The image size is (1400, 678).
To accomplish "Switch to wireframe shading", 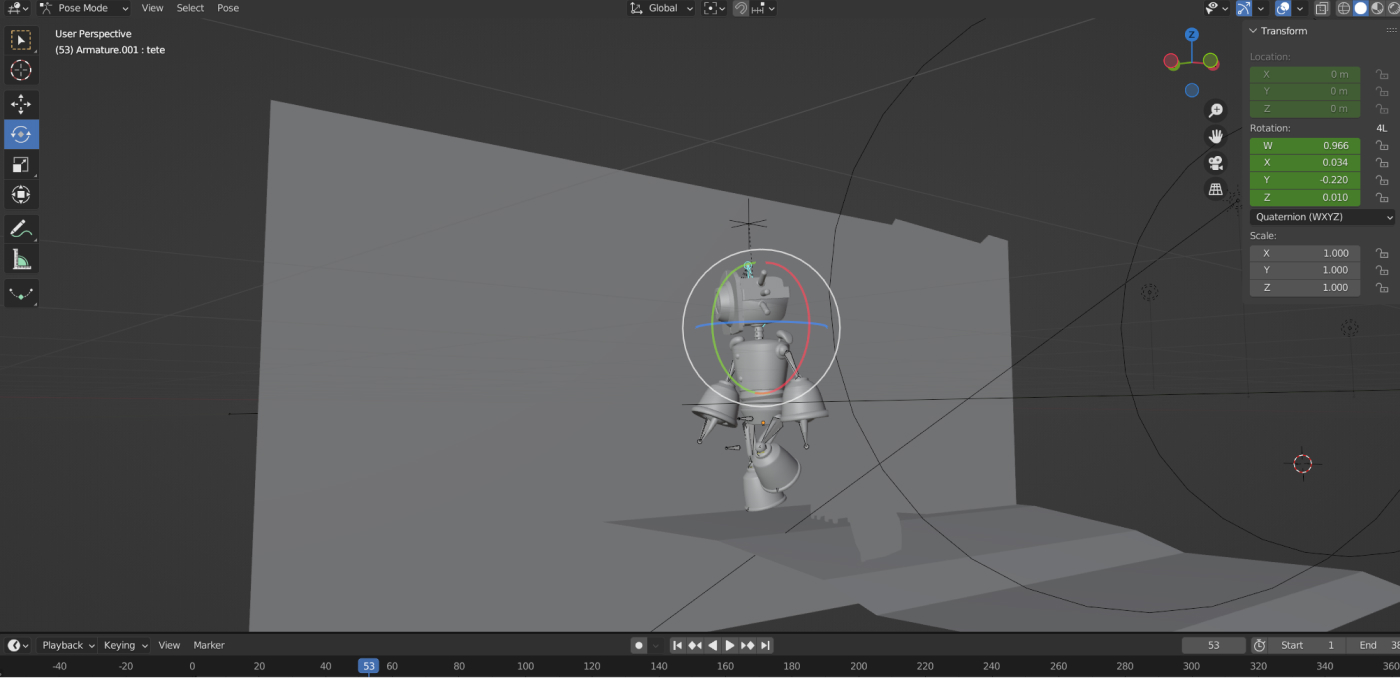I will click(1344, 8).
